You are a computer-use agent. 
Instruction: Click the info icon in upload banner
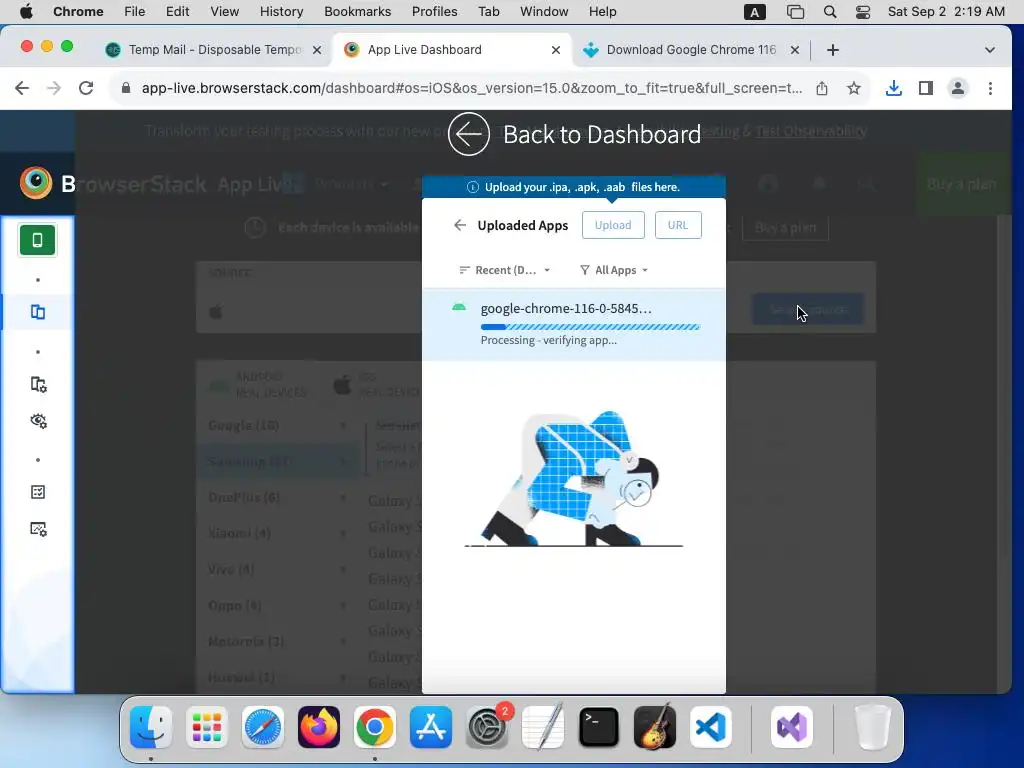point(473,187)
